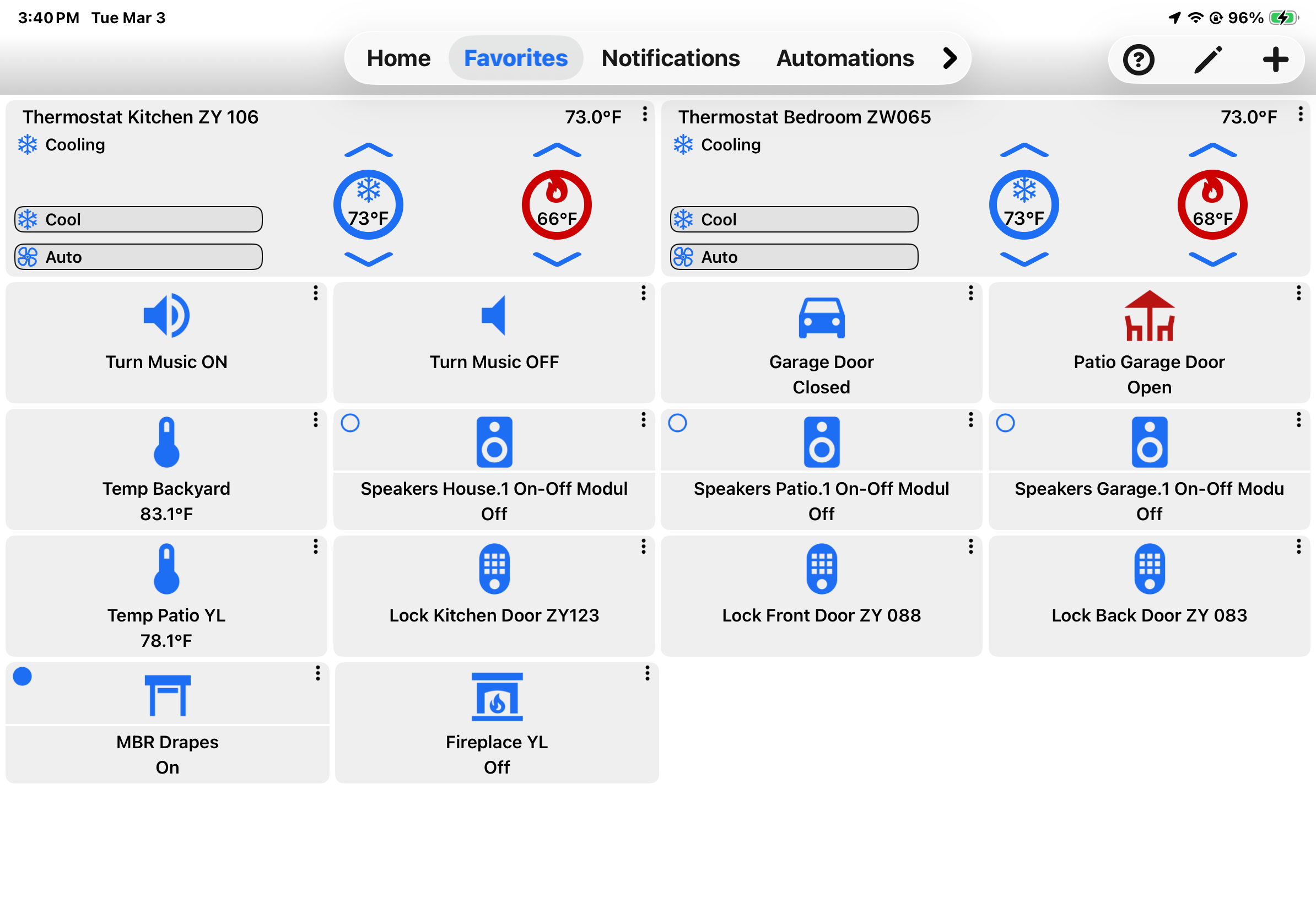Screen dimensions: 1316x919
Task: Tap the Fireplace YL icon
Action: tap(497, 697)
